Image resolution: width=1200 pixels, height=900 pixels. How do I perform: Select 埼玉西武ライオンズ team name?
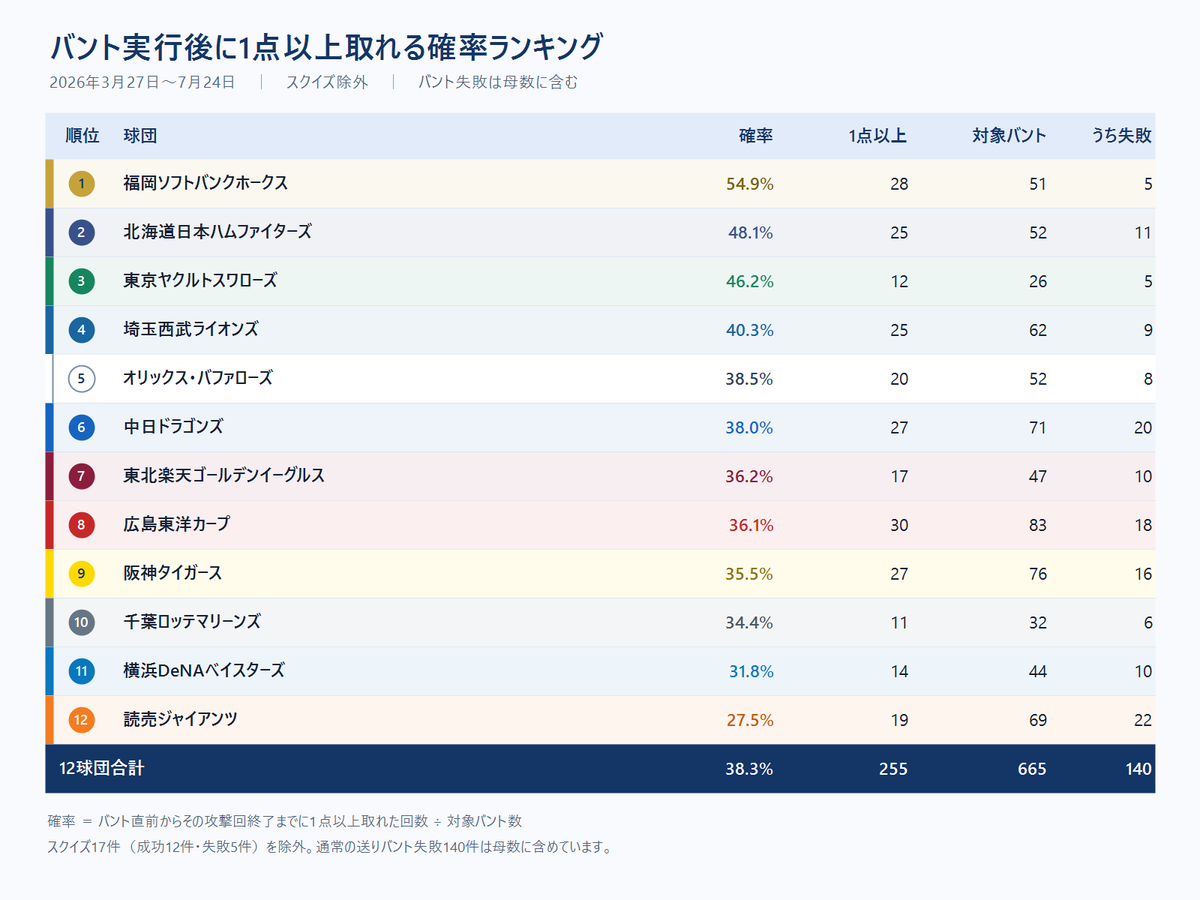point(191,329)
